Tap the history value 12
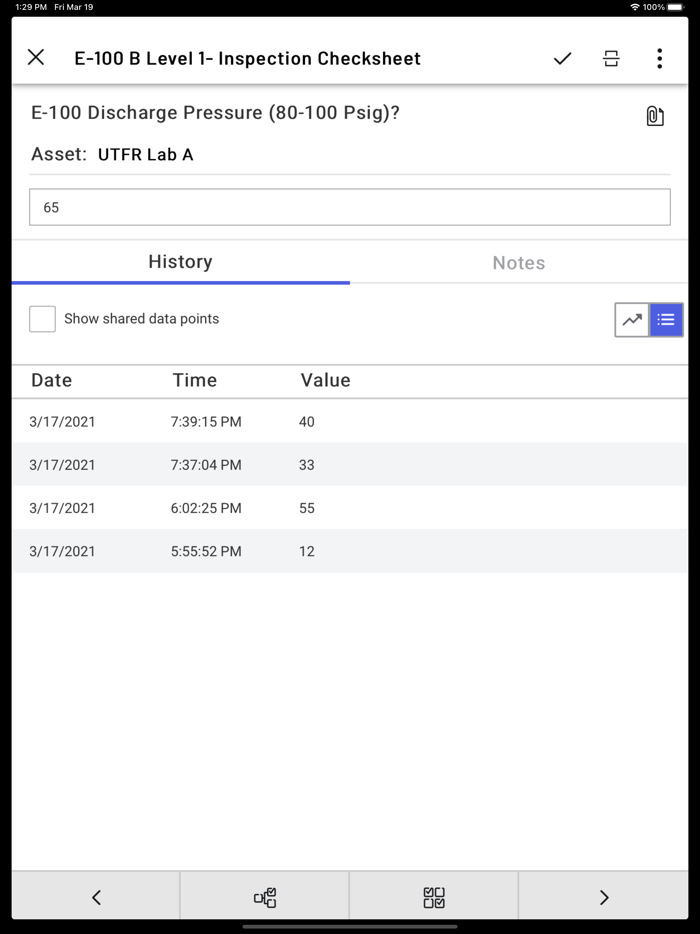700x934 pixels. click(x=307, y=551)
